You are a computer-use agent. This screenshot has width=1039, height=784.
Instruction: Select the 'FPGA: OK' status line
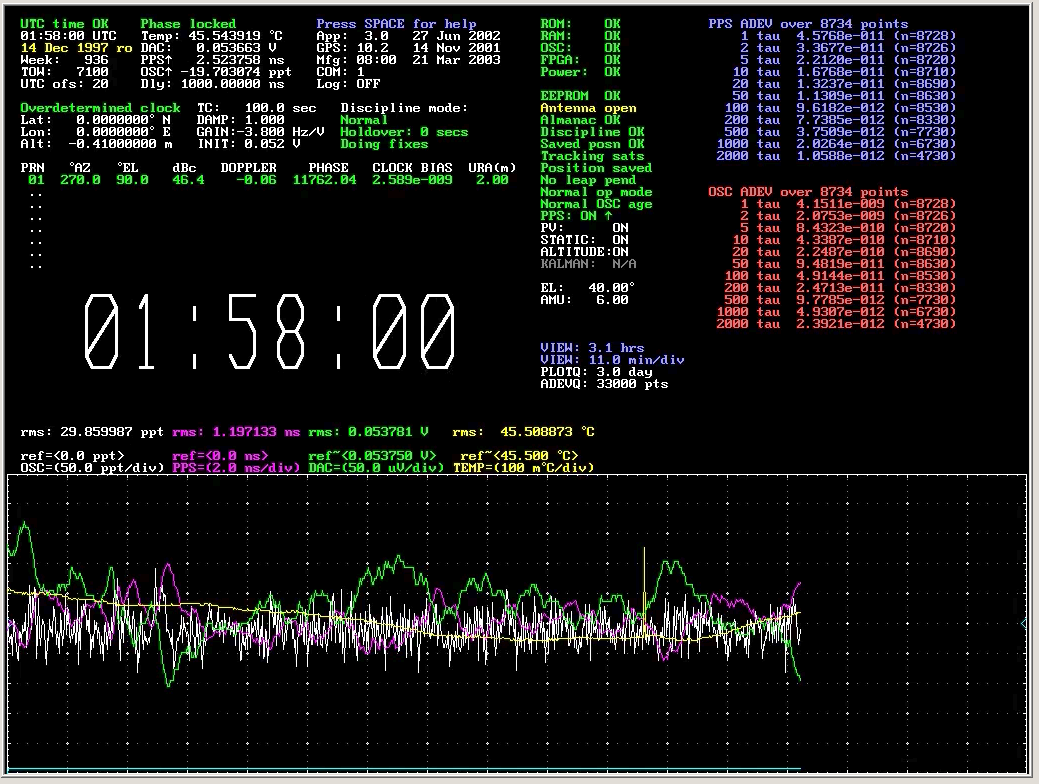[x=580, y=60]
